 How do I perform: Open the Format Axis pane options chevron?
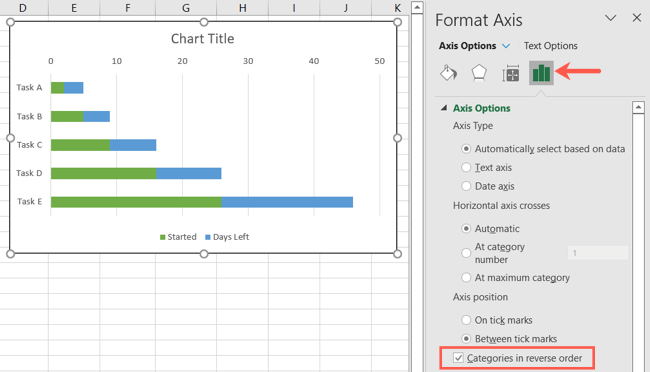tap(610, 18)
